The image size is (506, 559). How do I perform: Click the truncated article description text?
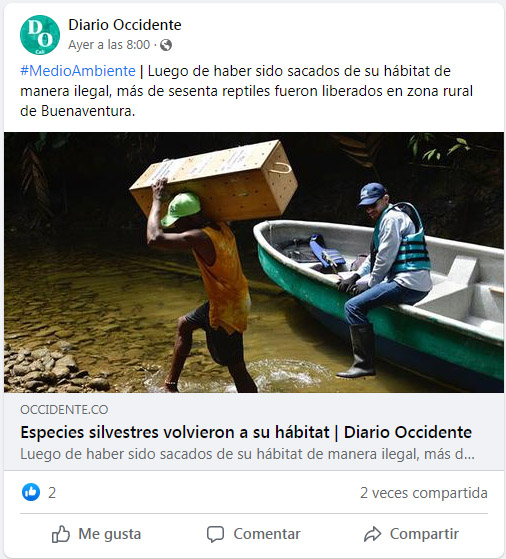[x=247, y=454]
